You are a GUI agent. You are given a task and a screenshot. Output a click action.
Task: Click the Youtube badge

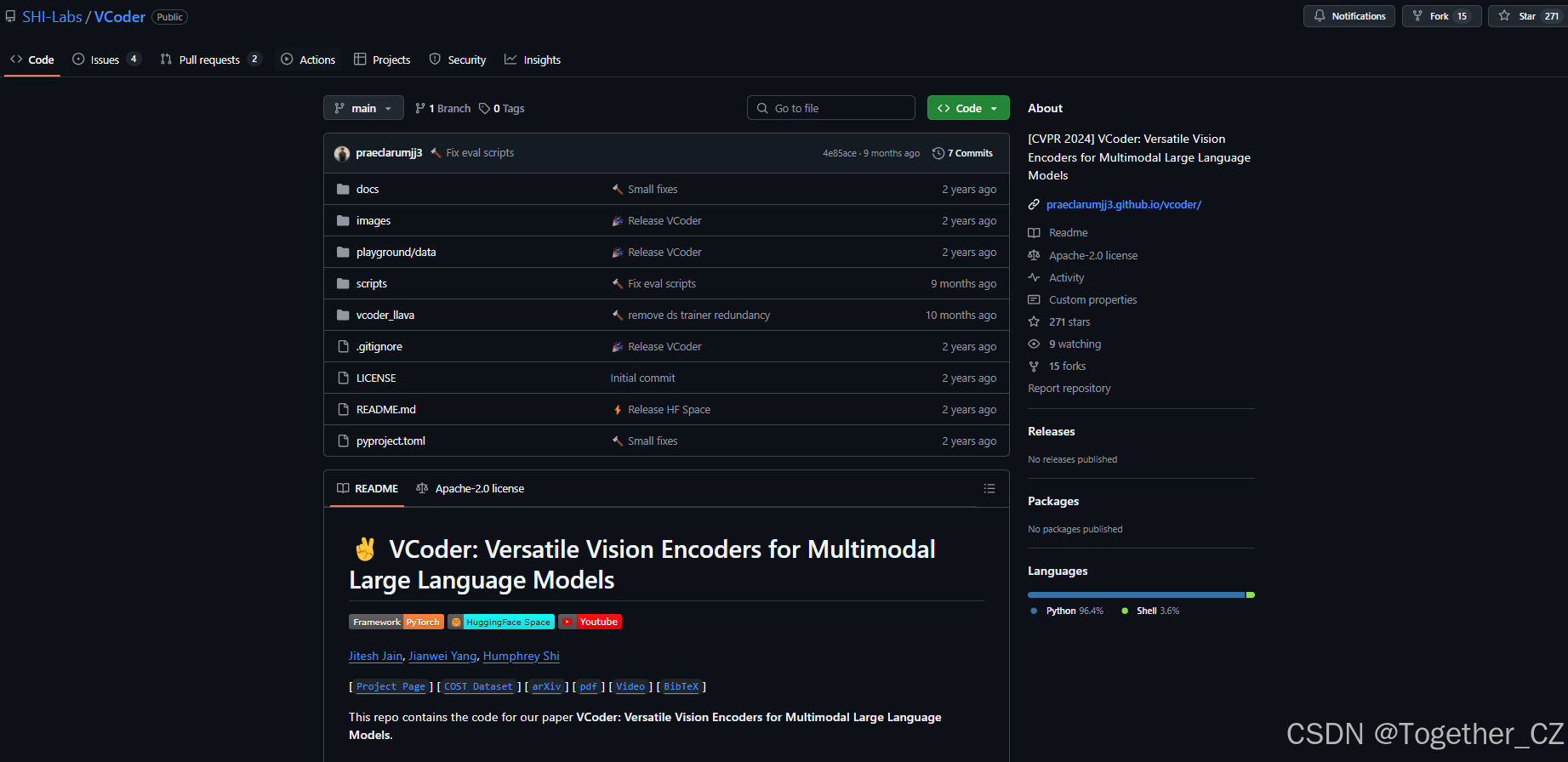(590, 622)
